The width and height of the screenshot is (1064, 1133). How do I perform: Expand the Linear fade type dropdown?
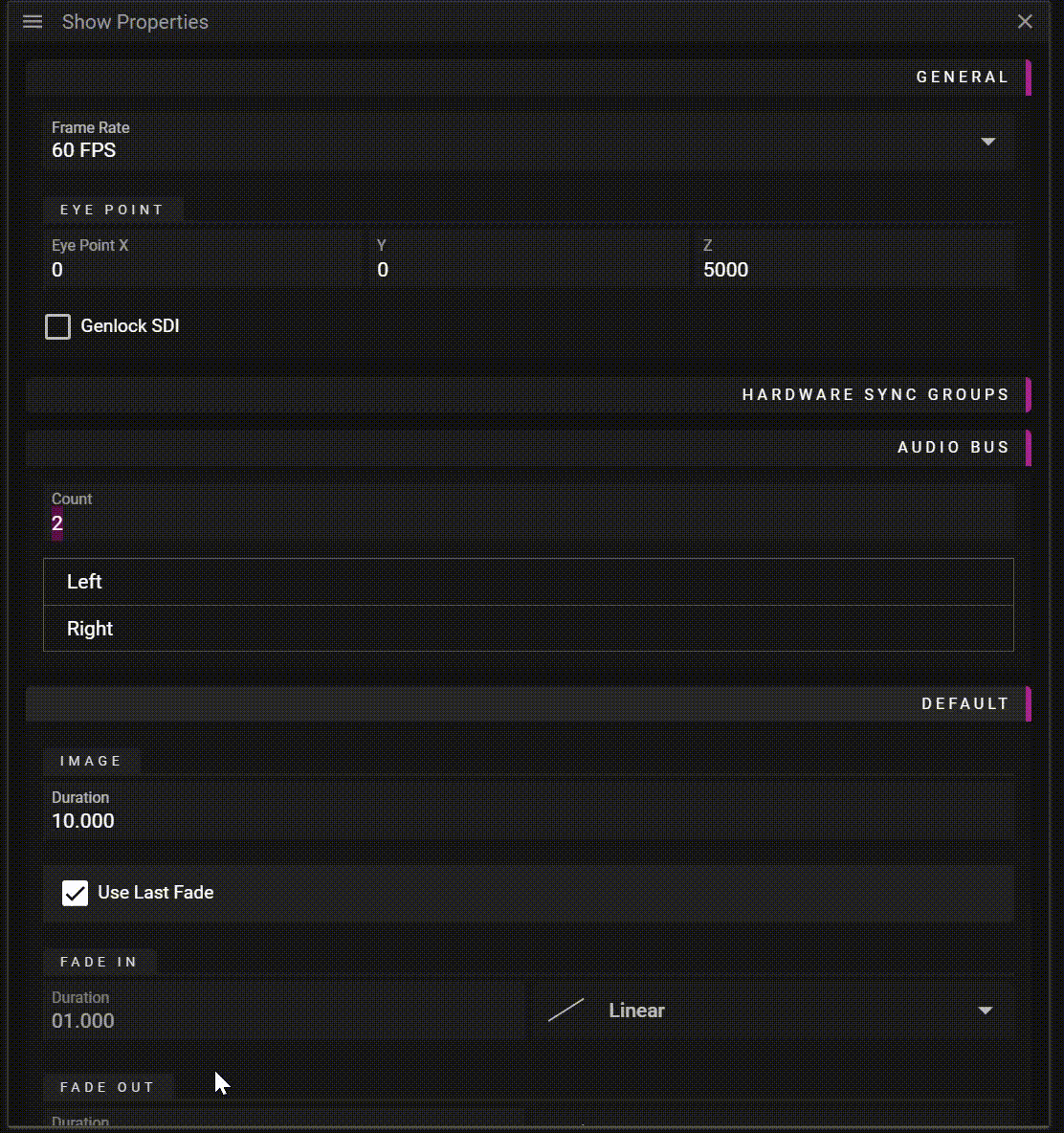point(985,1011)
